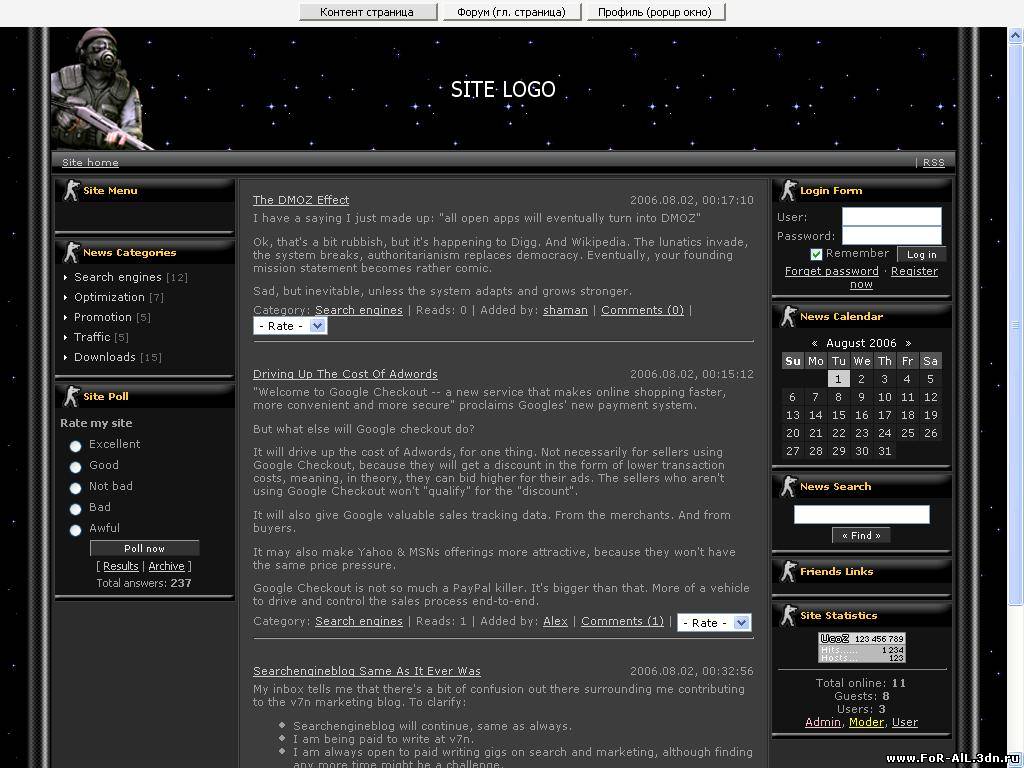This screenshot has height=768, width=1024.
Task: Click the « Find » search button
Action: pyautogui.click(x=861, y=536)
